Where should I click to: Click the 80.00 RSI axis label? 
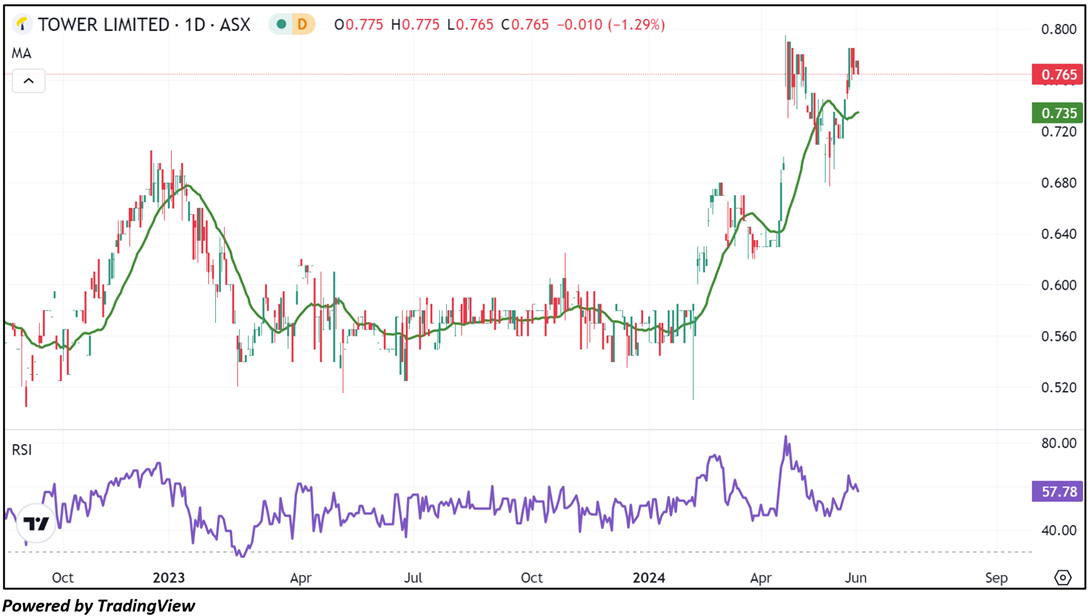(1059, 443)
